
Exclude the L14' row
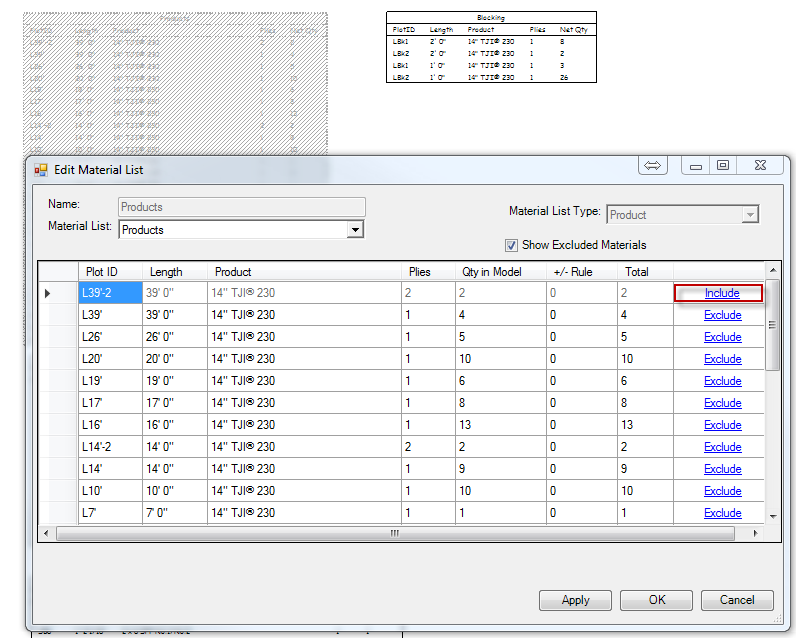coord(722,469)
